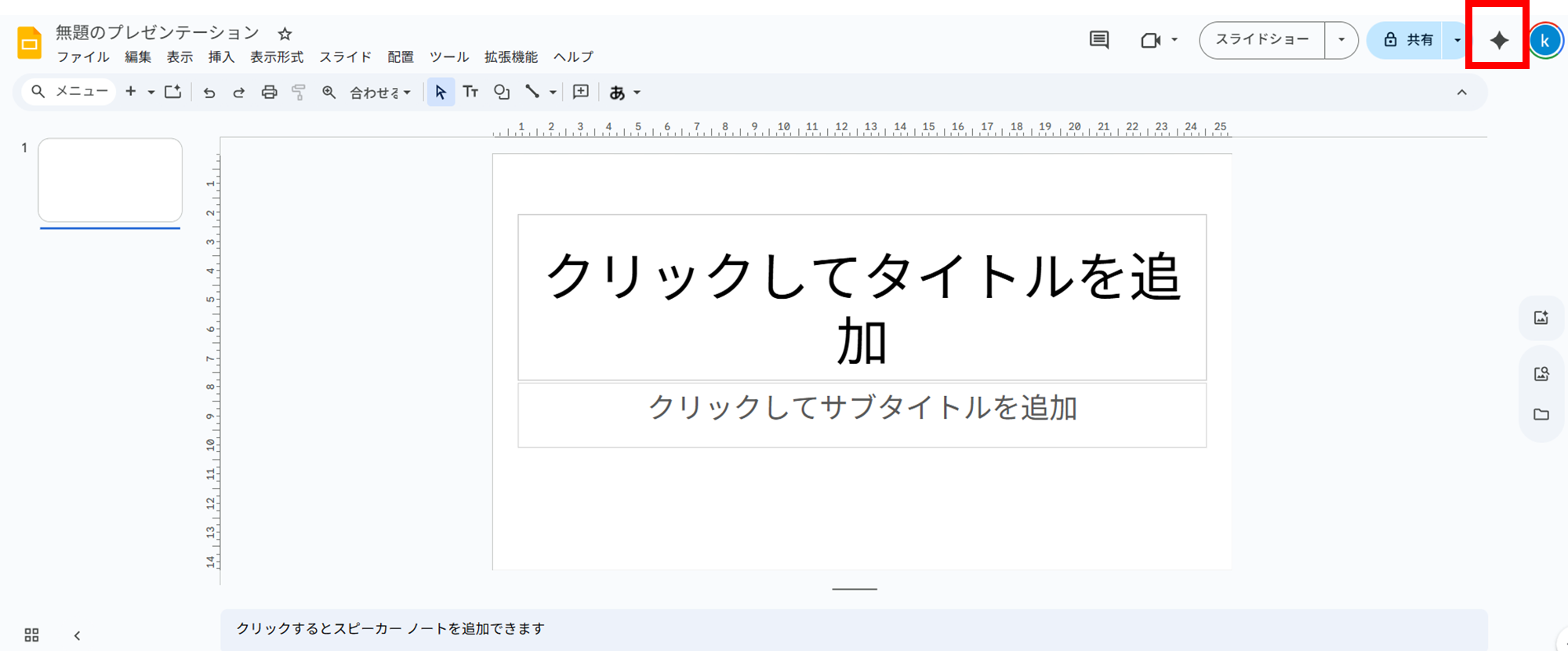Open the comment history icon
Screen dimensions: 1568x651
click(x=1099, y=40)
